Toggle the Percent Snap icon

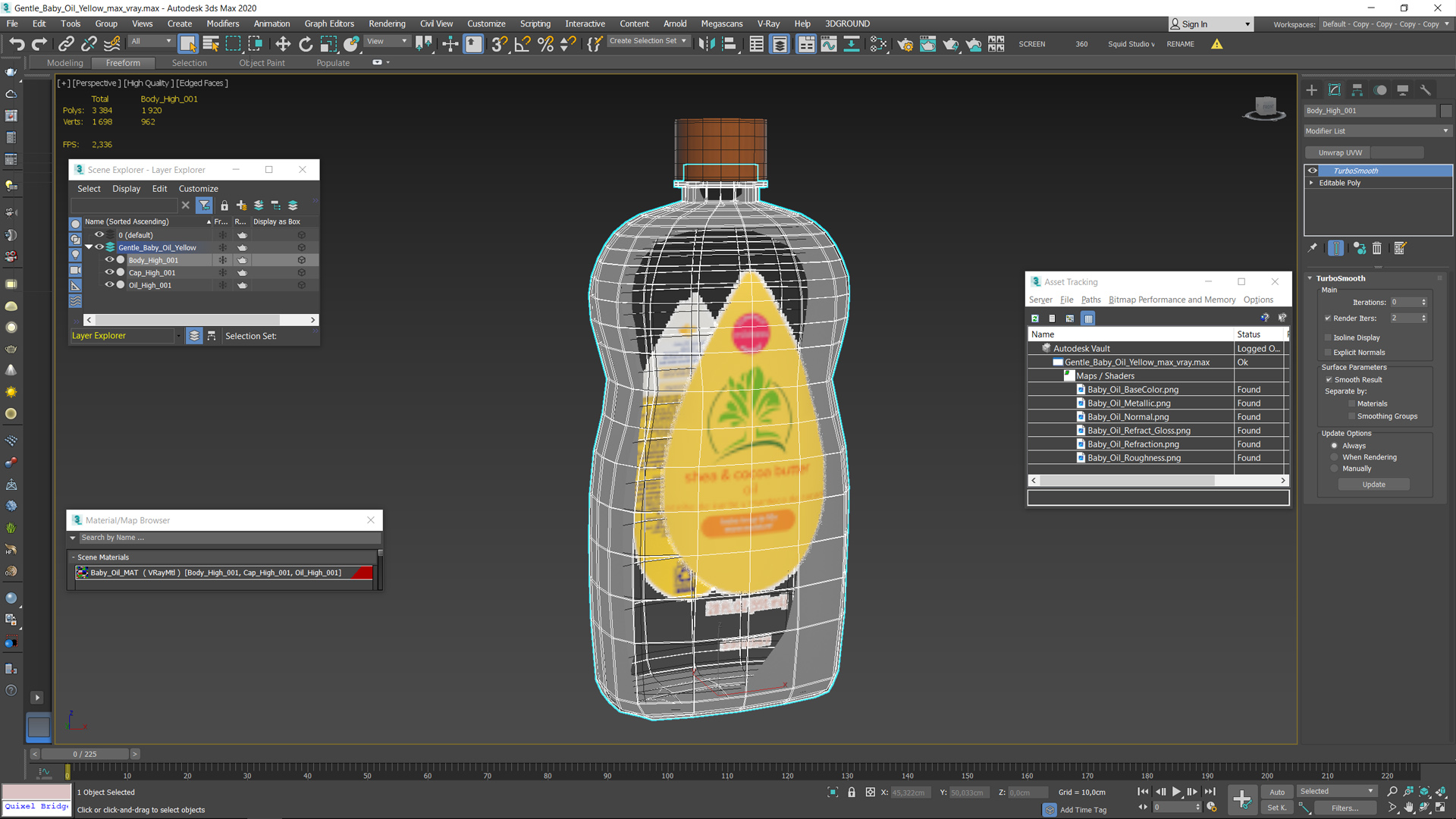(545, 44)
